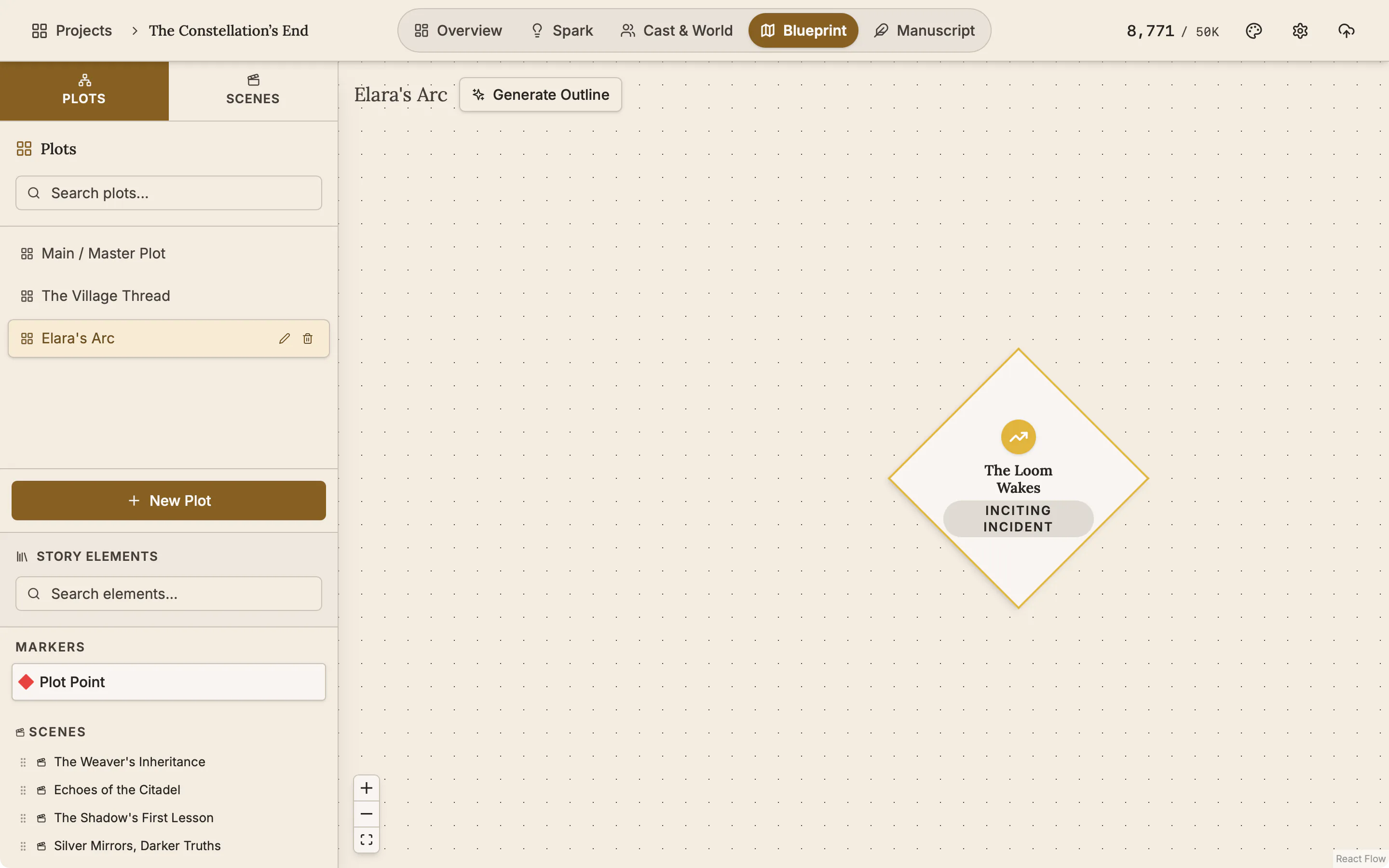Click the trending arrow icon on the plot node

point(1018,437)
